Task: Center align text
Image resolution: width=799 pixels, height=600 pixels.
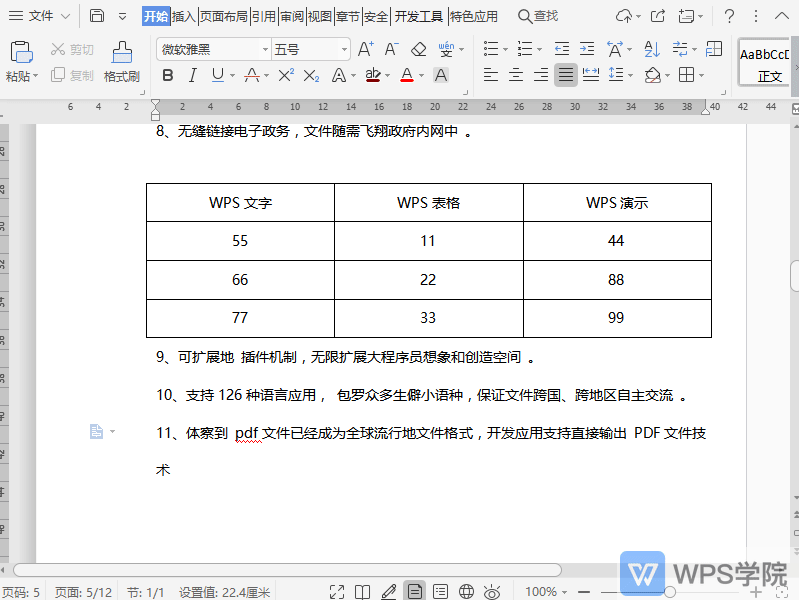Action: pos(516,75)
